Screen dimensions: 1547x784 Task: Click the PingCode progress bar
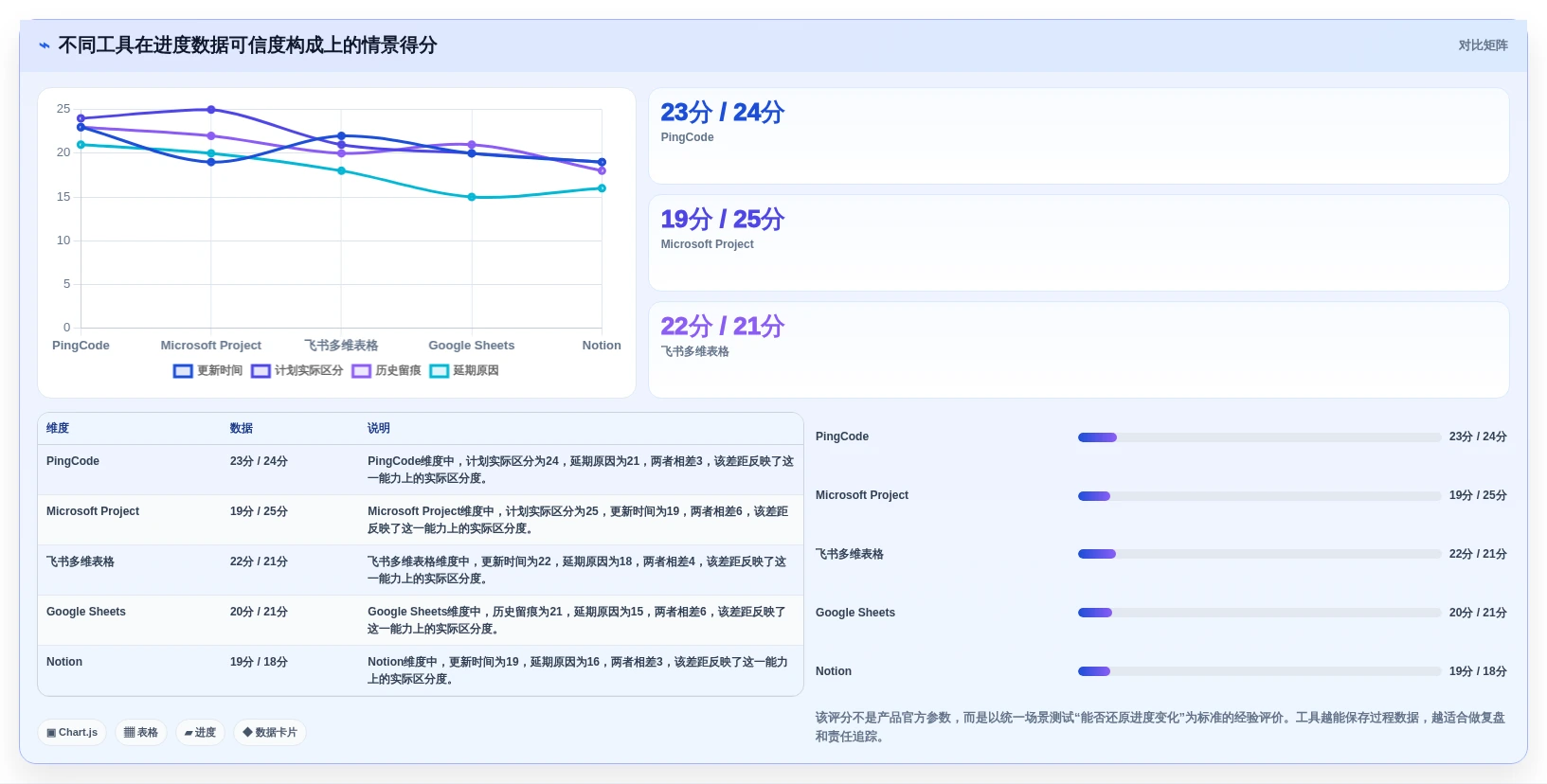[x=1259, y=437]
